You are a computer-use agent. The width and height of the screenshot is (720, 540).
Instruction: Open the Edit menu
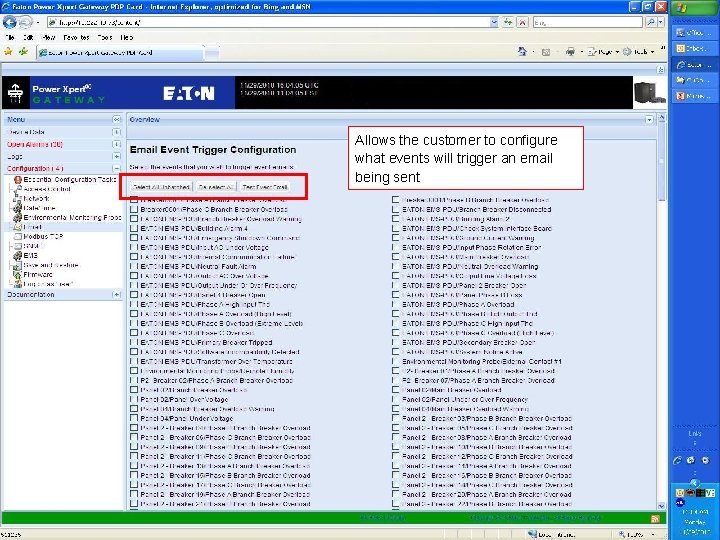tap(28, 38)
